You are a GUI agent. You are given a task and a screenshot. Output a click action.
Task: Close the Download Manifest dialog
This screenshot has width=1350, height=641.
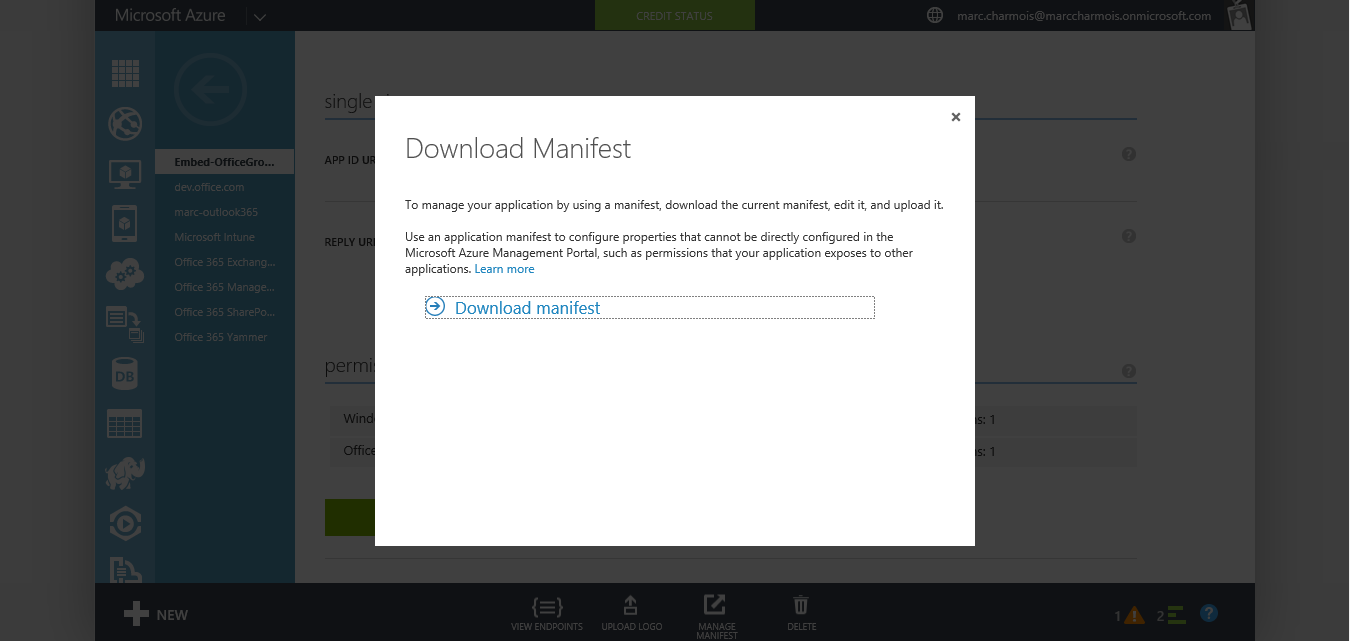coord(955,117)
